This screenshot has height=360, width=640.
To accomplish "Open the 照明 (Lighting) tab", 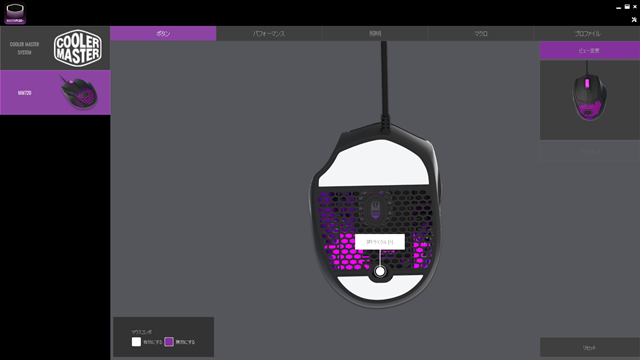I will click(375, 33).
